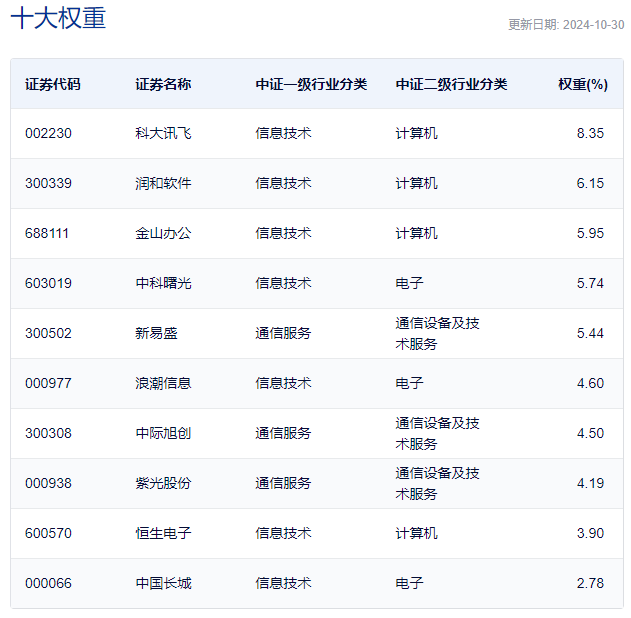The height and width of the screenshot is (618, 631).
Task: Click 电子 in the 中科曙光 row
Action: pyautogui.click(x=409, y=283)
